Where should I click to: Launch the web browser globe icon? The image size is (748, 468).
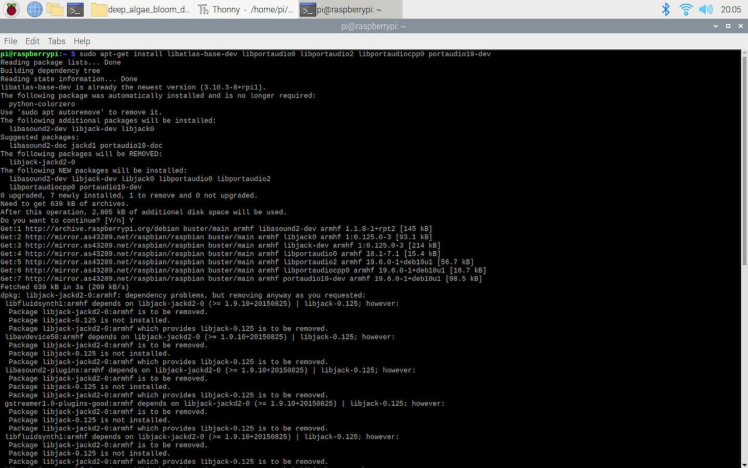pyautogui.click(x=34, y=9)
